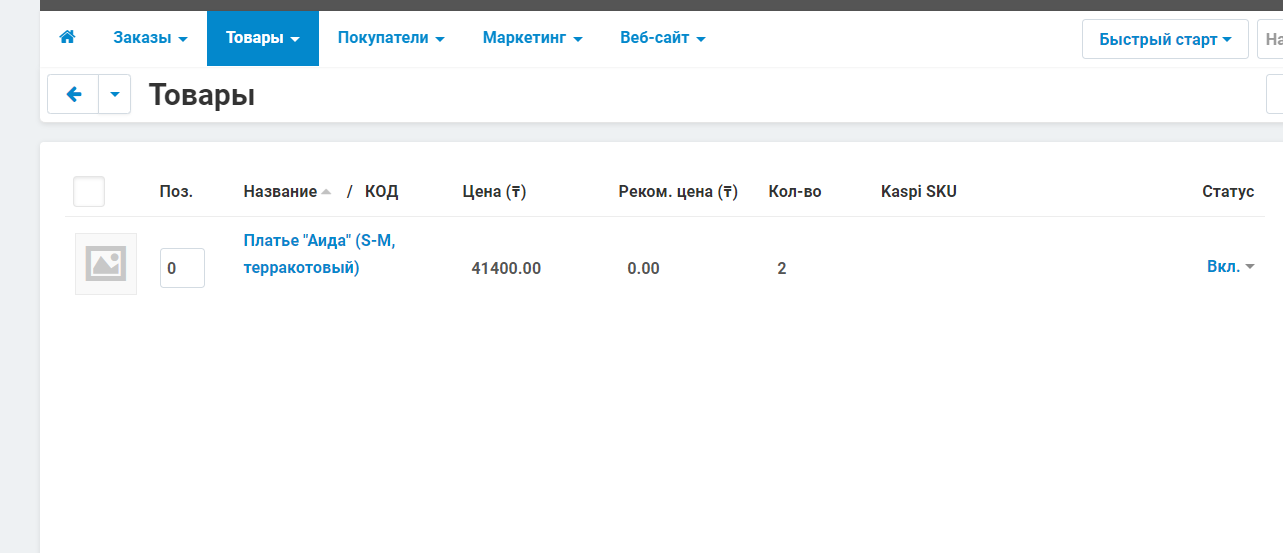Screen dimensions: 1283x553
Task: Focus the position input with value 0
Action: [x=182, y=268]
